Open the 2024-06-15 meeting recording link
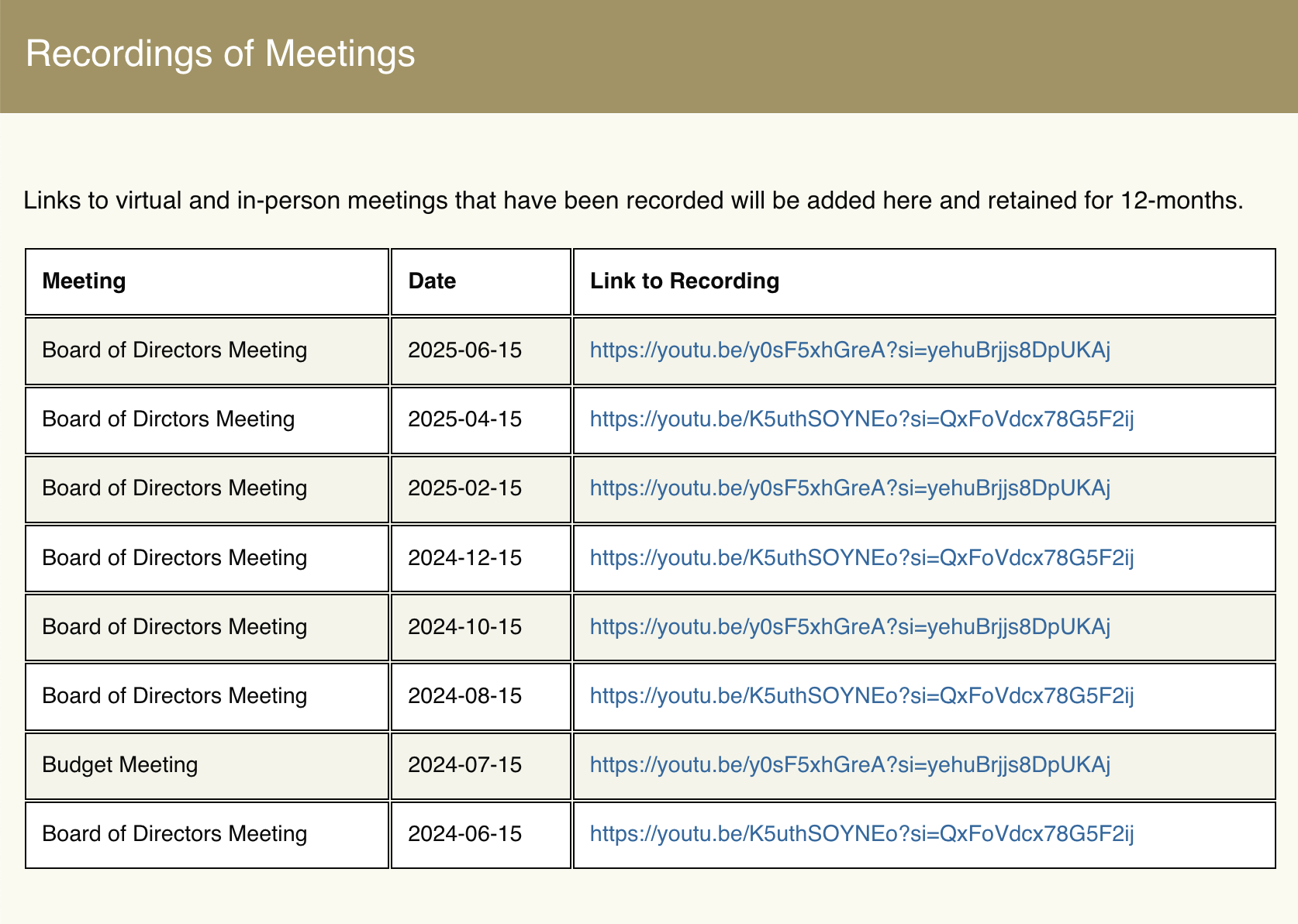The width and height of the screenshot is (1298, 924). pyautogui.click(x=861, y=834)
